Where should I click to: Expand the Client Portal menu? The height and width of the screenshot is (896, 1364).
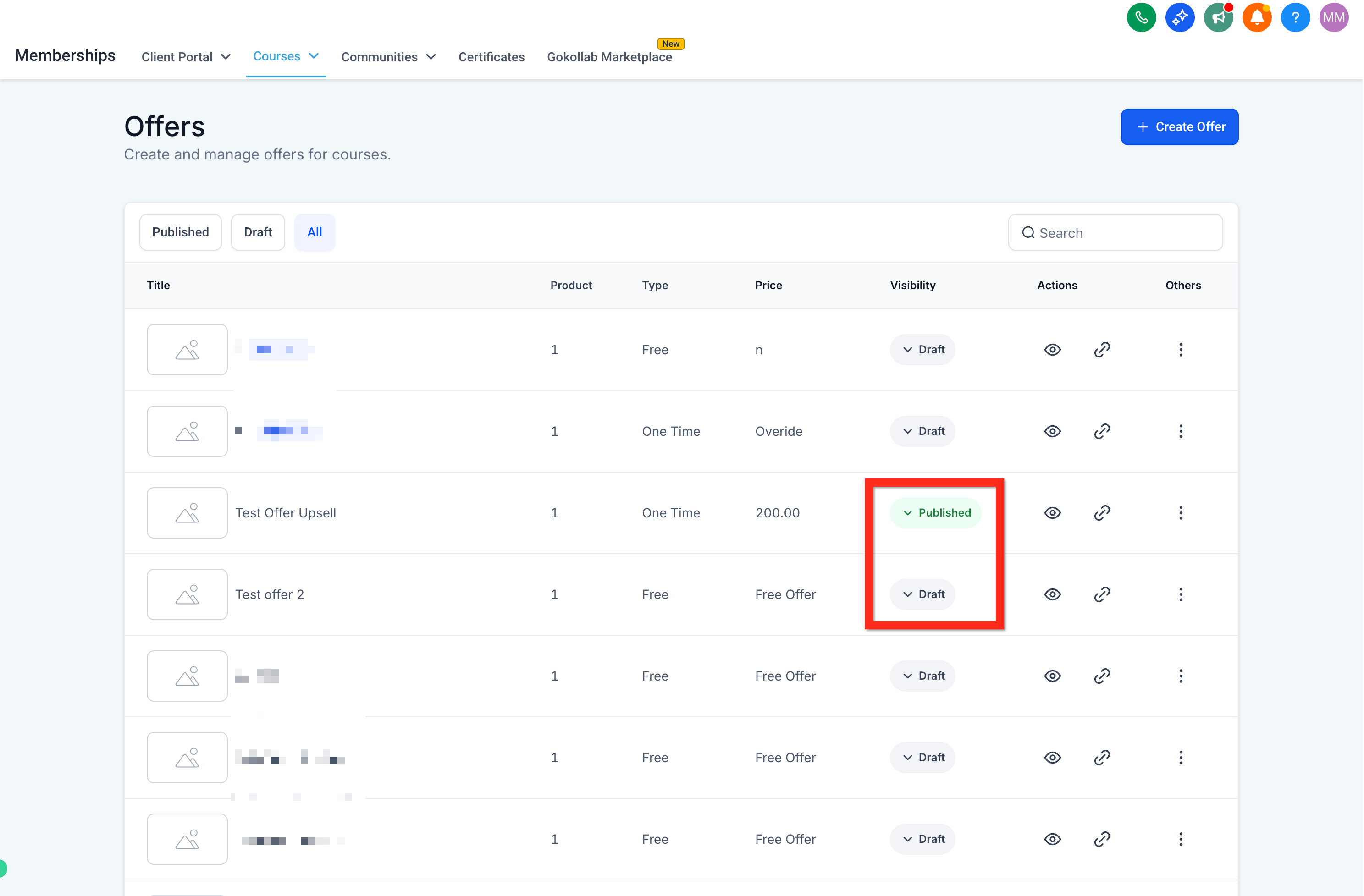pyautogui.click(x=186, y=57)
